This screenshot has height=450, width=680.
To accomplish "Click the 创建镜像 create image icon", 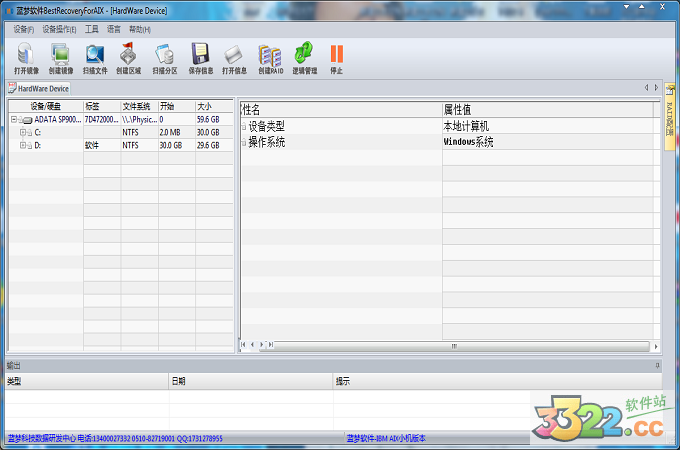I will pos(61,59).
